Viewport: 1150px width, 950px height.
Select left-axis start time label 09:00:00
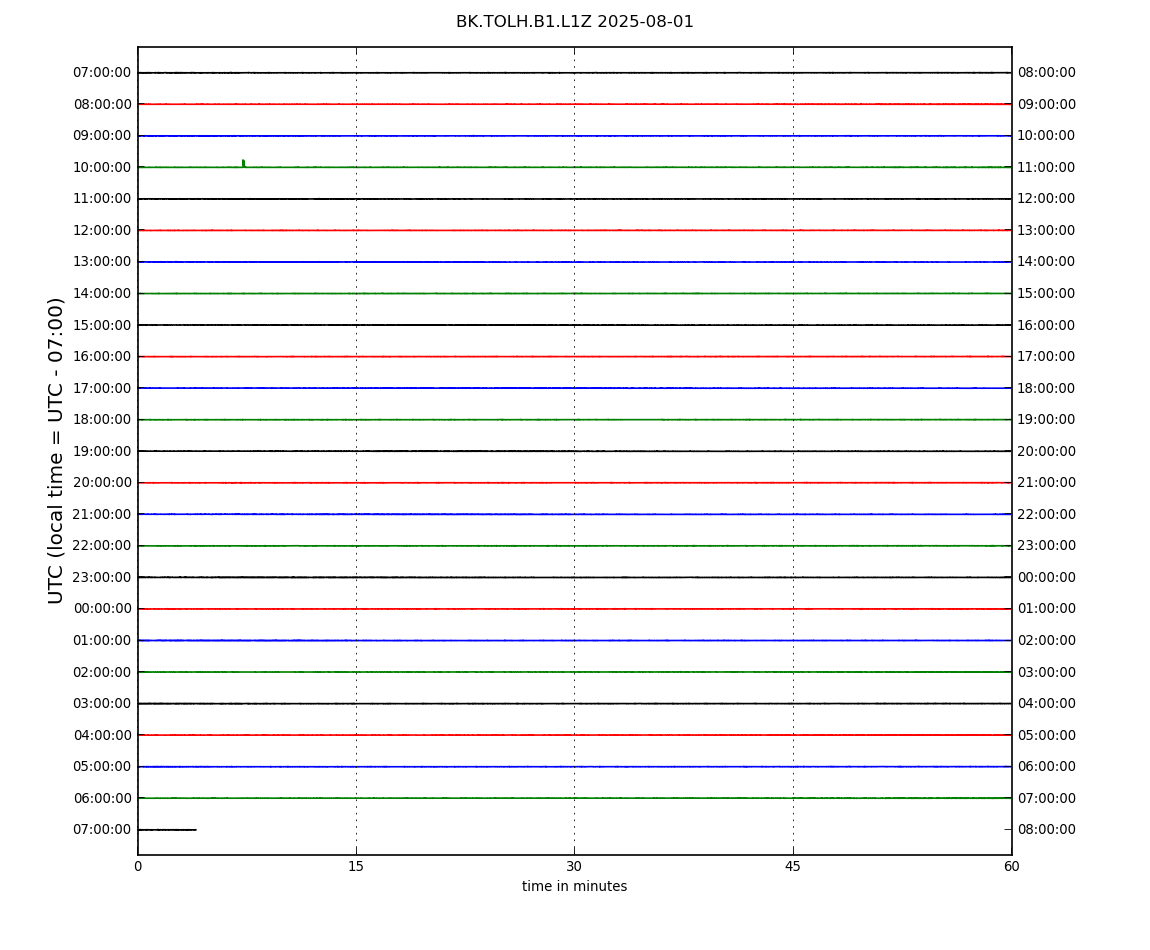102,136
